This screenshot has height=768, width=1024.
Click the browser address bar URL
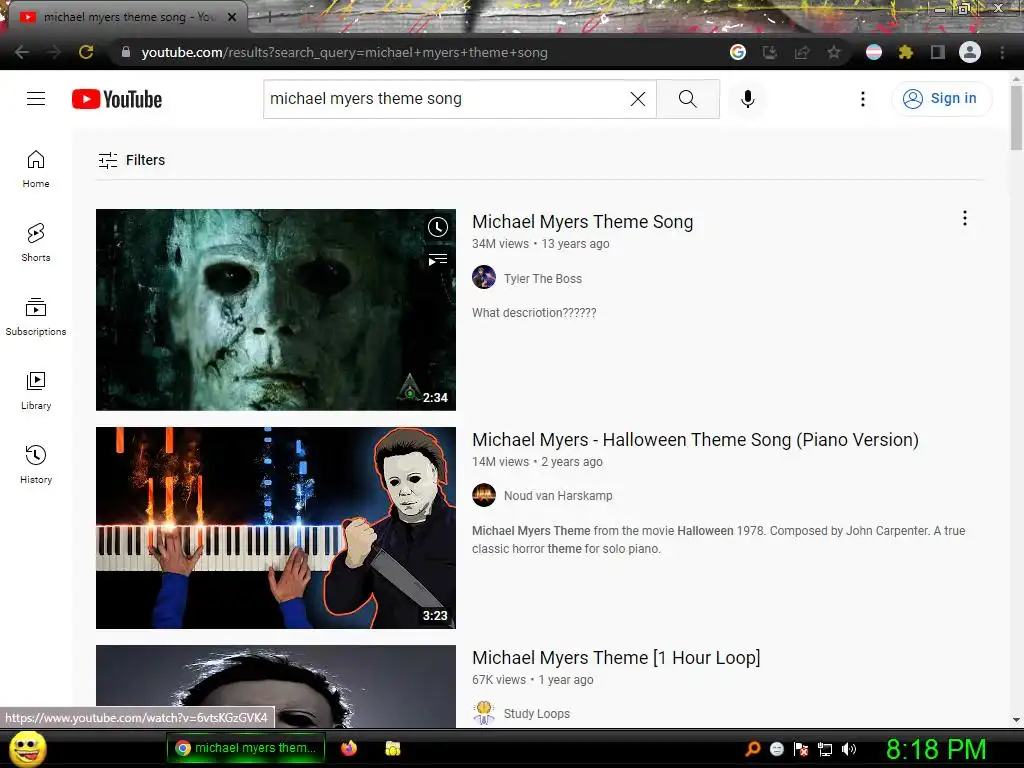pyautogui.click(x=344, y=52)
